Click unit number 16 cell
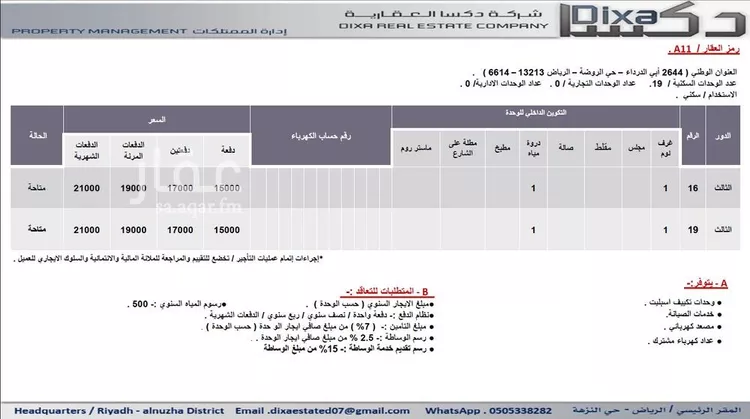 click(x=693, y=188)
